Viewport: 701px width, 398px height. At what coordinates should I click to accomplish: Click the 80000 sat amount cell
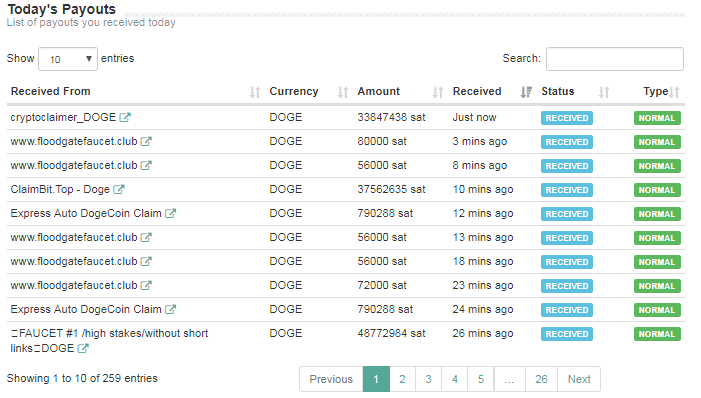(x=382, y=141)
